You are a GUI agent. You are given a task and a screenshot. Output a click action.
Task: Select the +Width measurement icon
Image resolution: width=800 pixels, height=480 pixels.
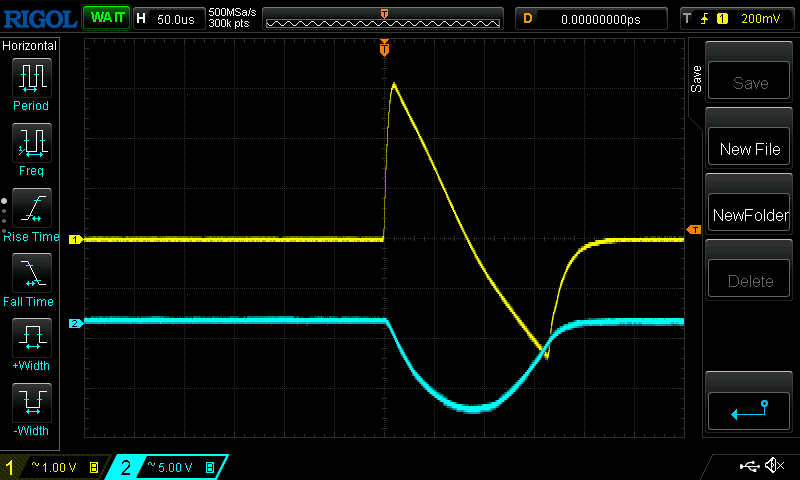point(31,338)
